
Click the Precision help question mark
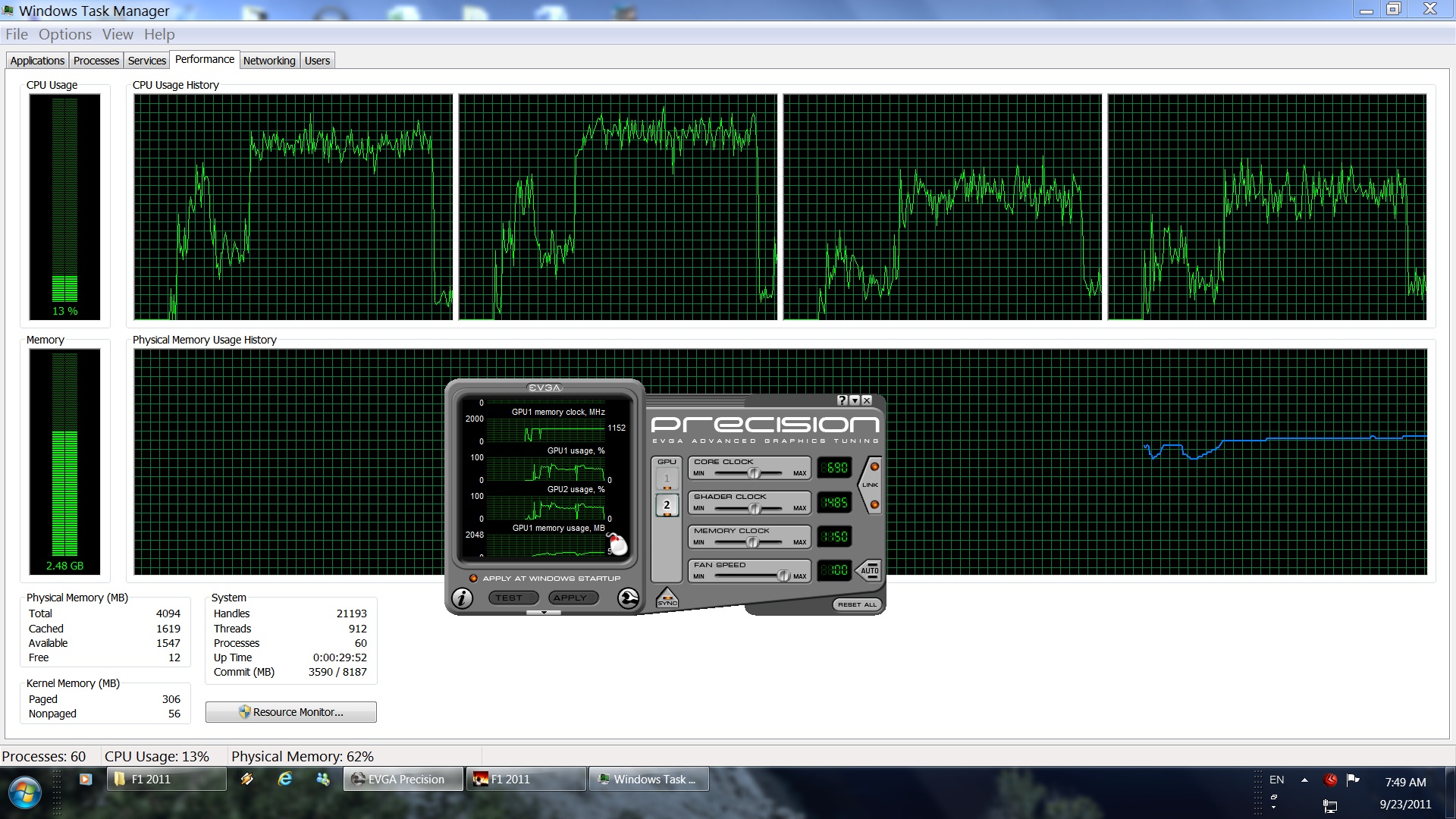[842, 400]
